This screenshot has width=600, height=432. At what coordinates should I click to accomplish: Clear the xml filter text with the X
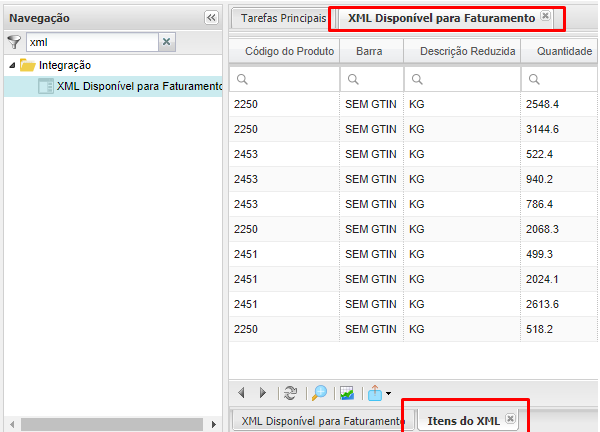coord(166,42)
